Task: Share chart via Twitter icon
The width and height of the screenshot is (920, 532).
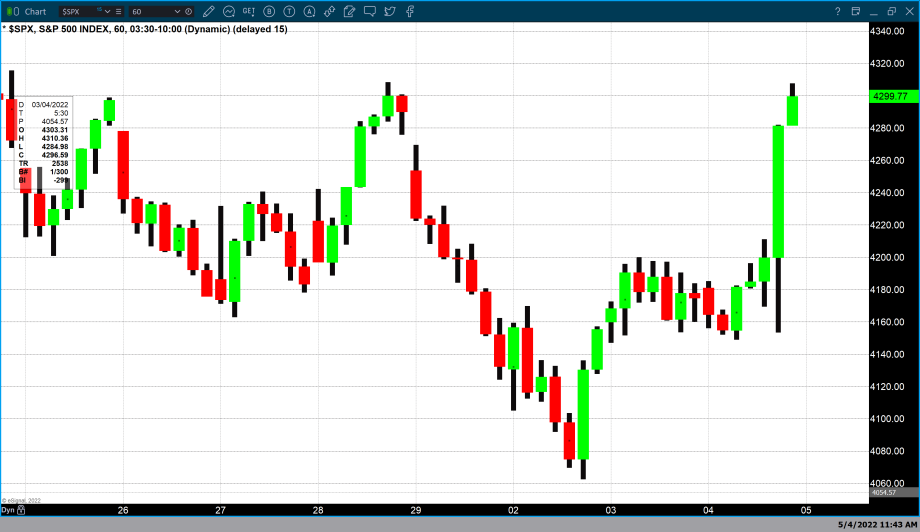Action: (x=389, y=11)
